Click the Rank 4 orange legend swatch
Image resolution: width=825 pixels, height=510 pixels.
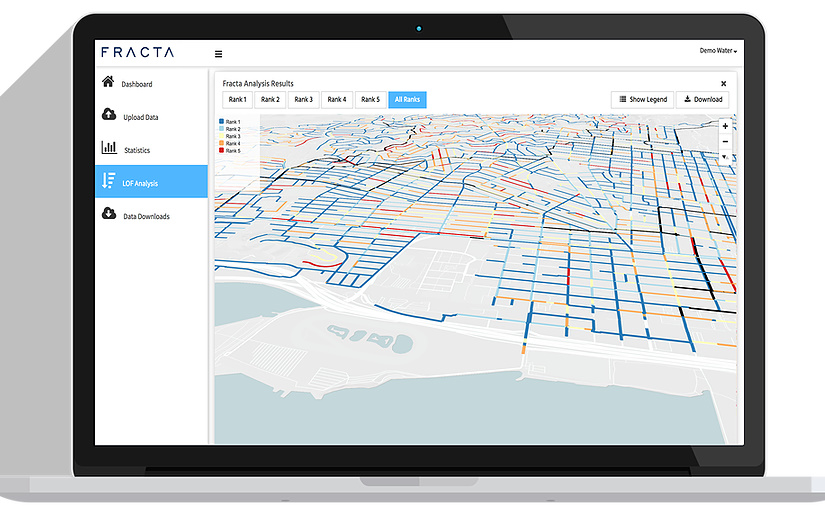[222, 143]
